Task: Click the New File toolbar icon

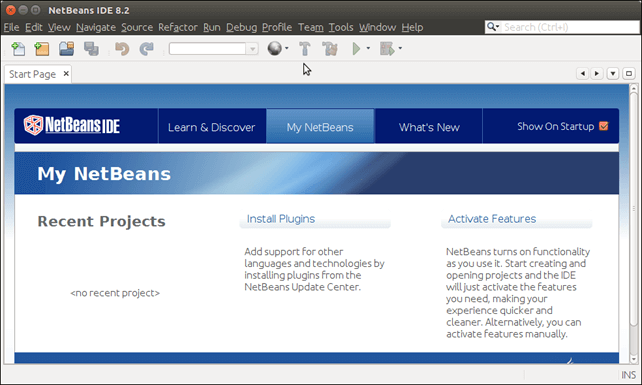Action: pyautogui.click(x=18, y=49)
